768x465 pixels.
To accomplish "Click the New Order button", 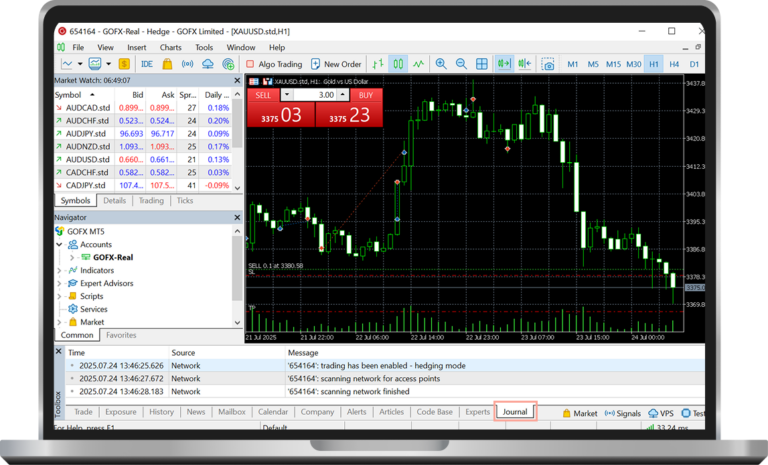I will pyautogui.click(x=336, y=64).
